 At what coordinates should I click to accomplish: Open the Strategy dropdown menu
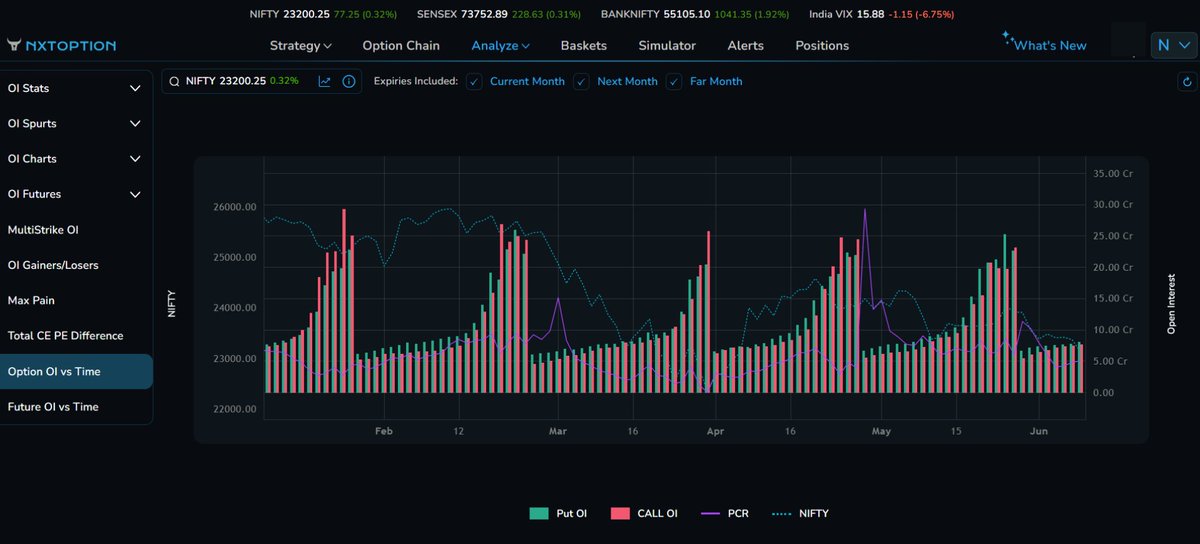coord(300,45)
